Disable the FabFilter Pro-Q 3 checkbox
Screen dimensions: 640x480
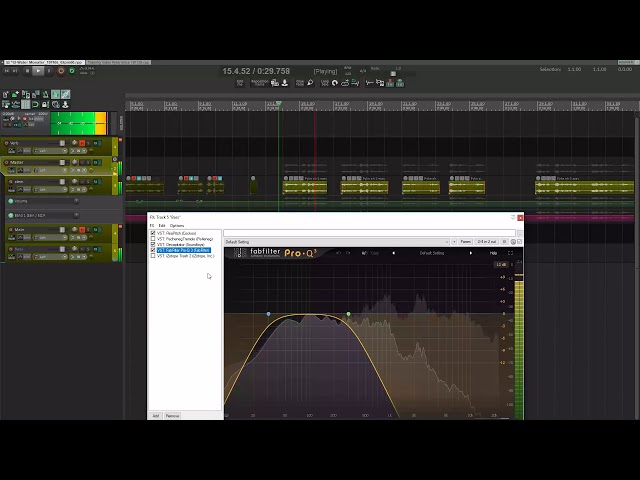pos(153,250)
